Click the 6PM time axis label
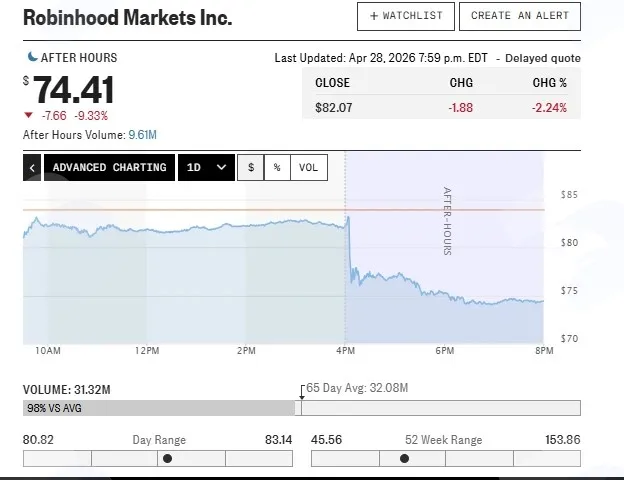Viewport: 624px width, 480px height. (x=445, y=351)
